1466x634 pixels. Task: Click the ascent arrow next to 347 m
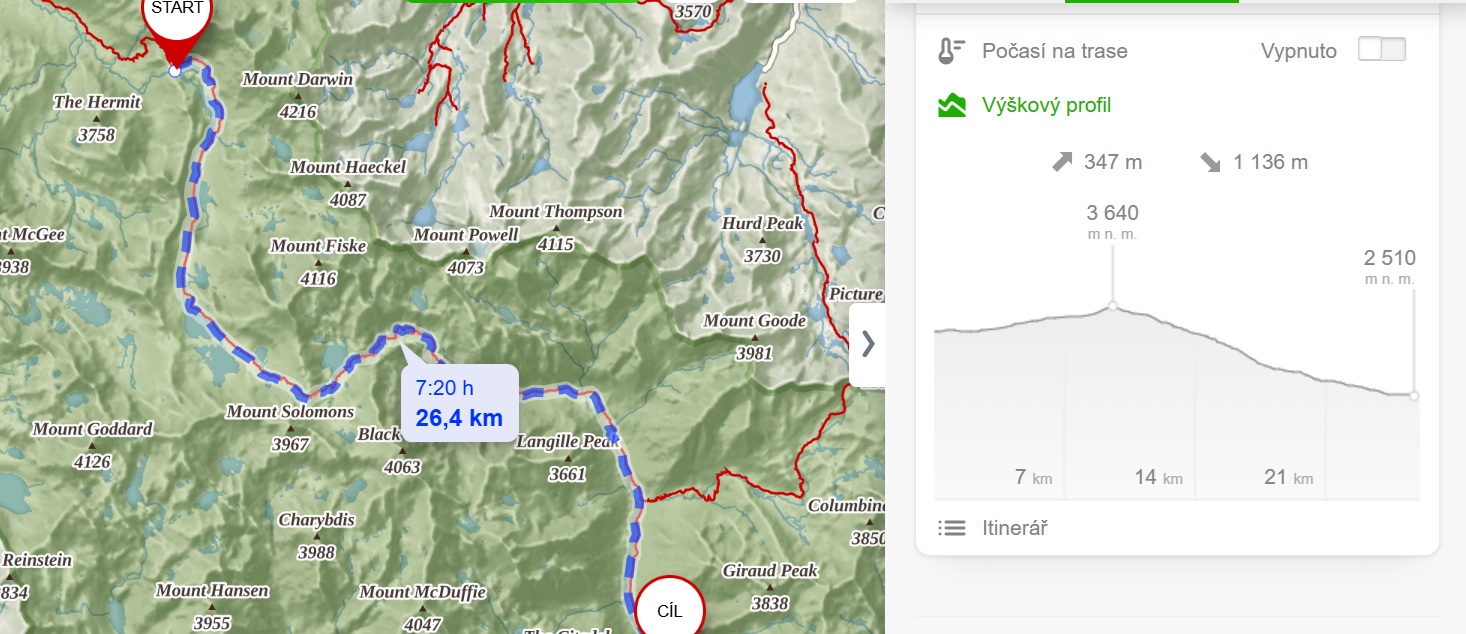(1062, 162)
